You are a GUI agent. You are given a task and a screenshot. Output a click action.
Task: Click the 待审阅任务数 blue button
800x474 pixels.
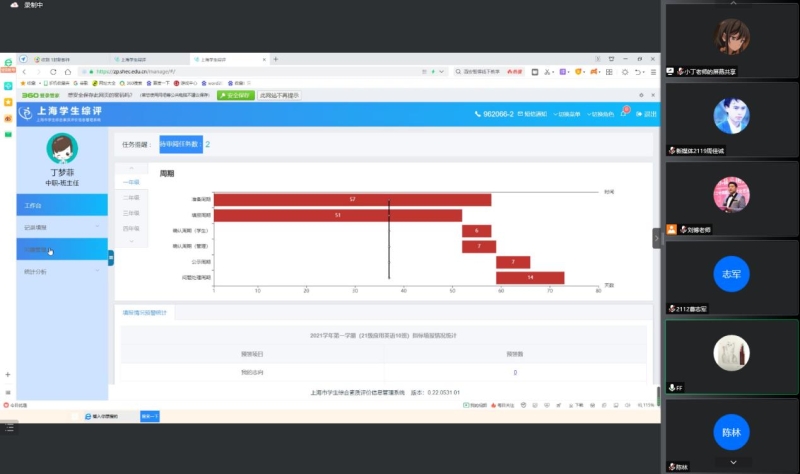(181, 144)
